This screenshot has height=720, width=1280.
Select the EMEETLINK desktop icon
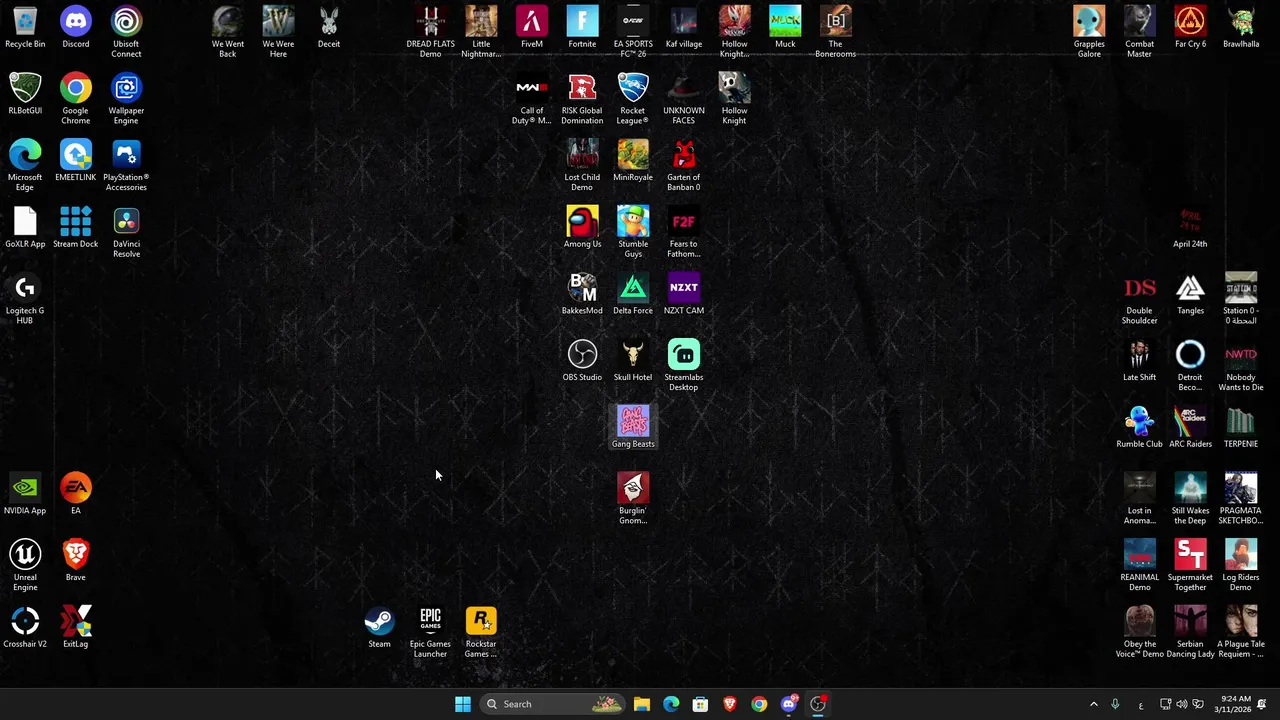point(75,161)
